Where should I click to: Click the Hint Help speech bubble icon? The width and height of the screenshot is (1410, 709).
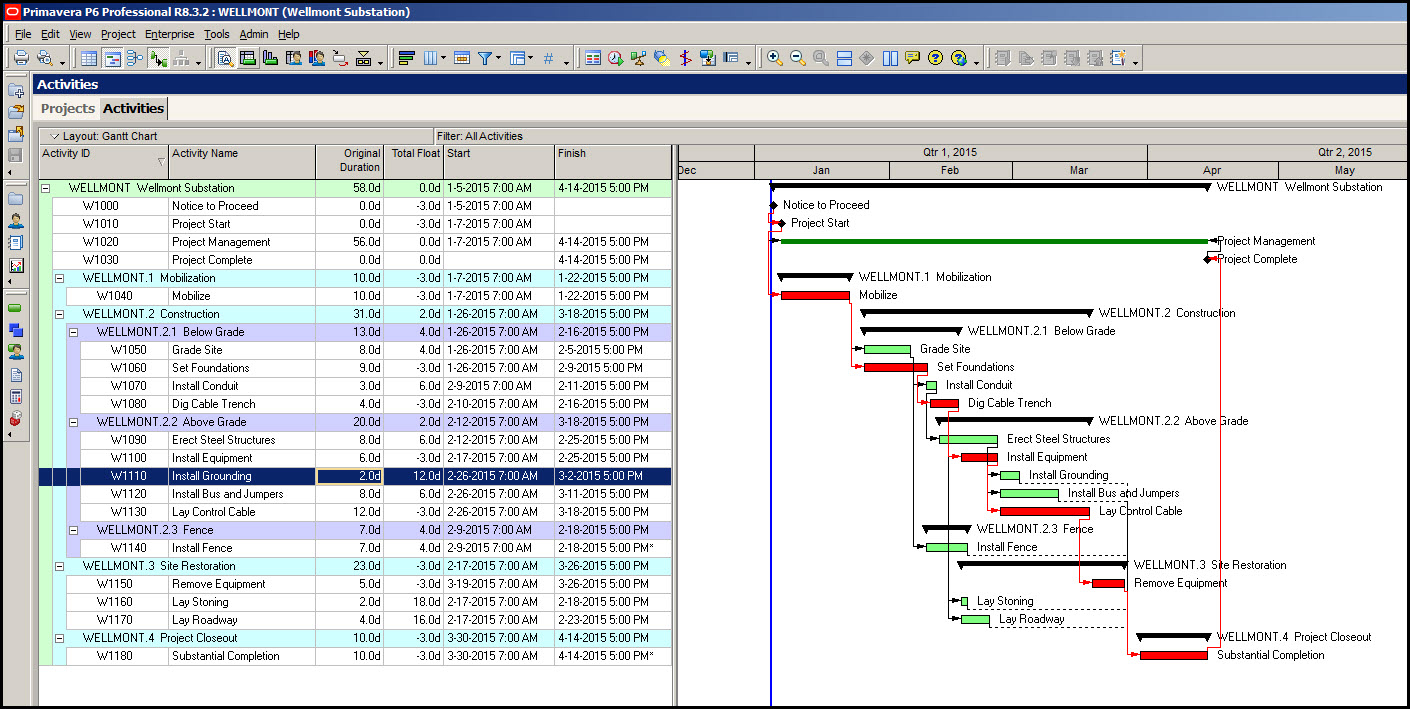[912, 58]
